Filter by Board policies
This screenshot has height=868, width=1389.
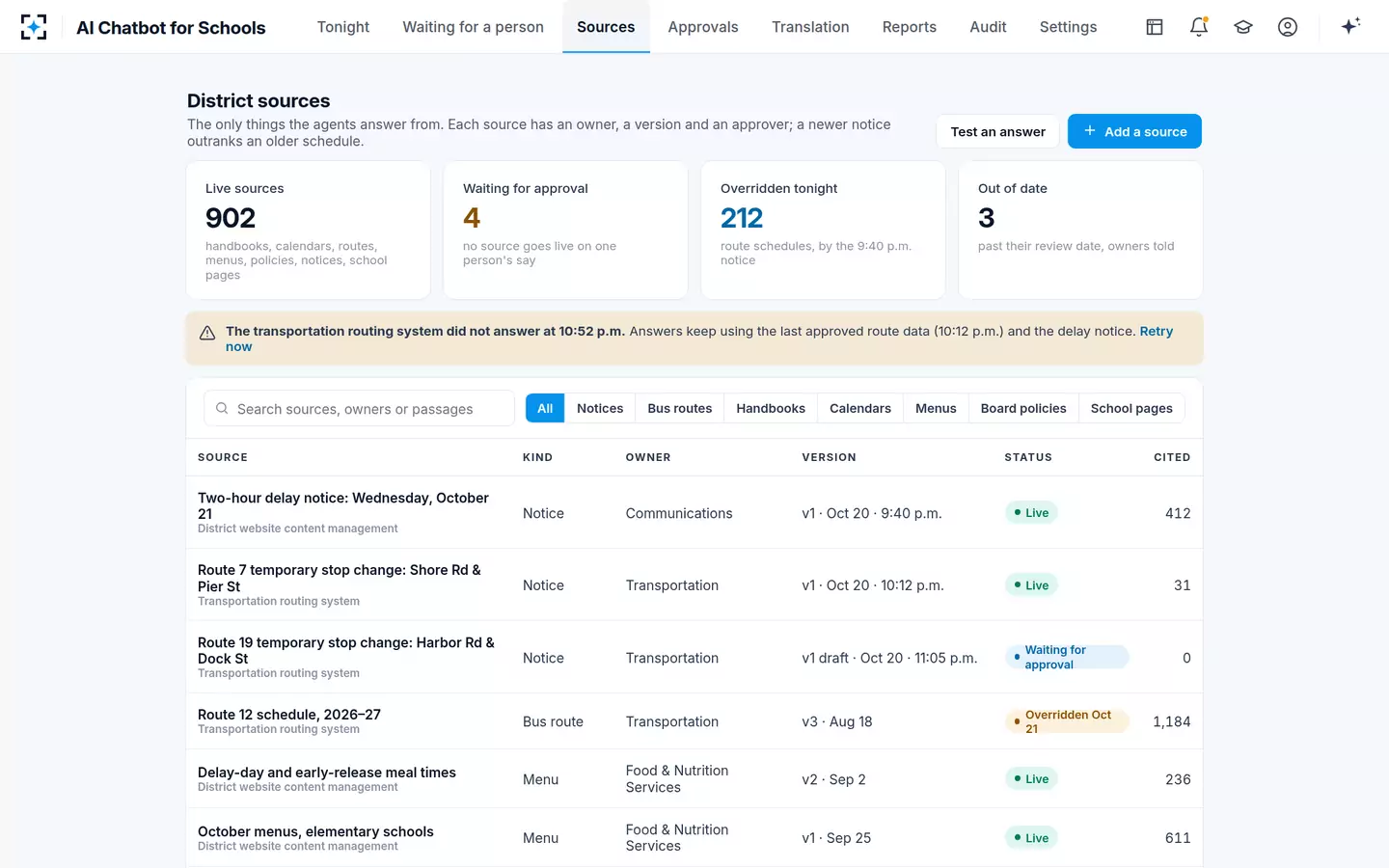pos(1023,409)
